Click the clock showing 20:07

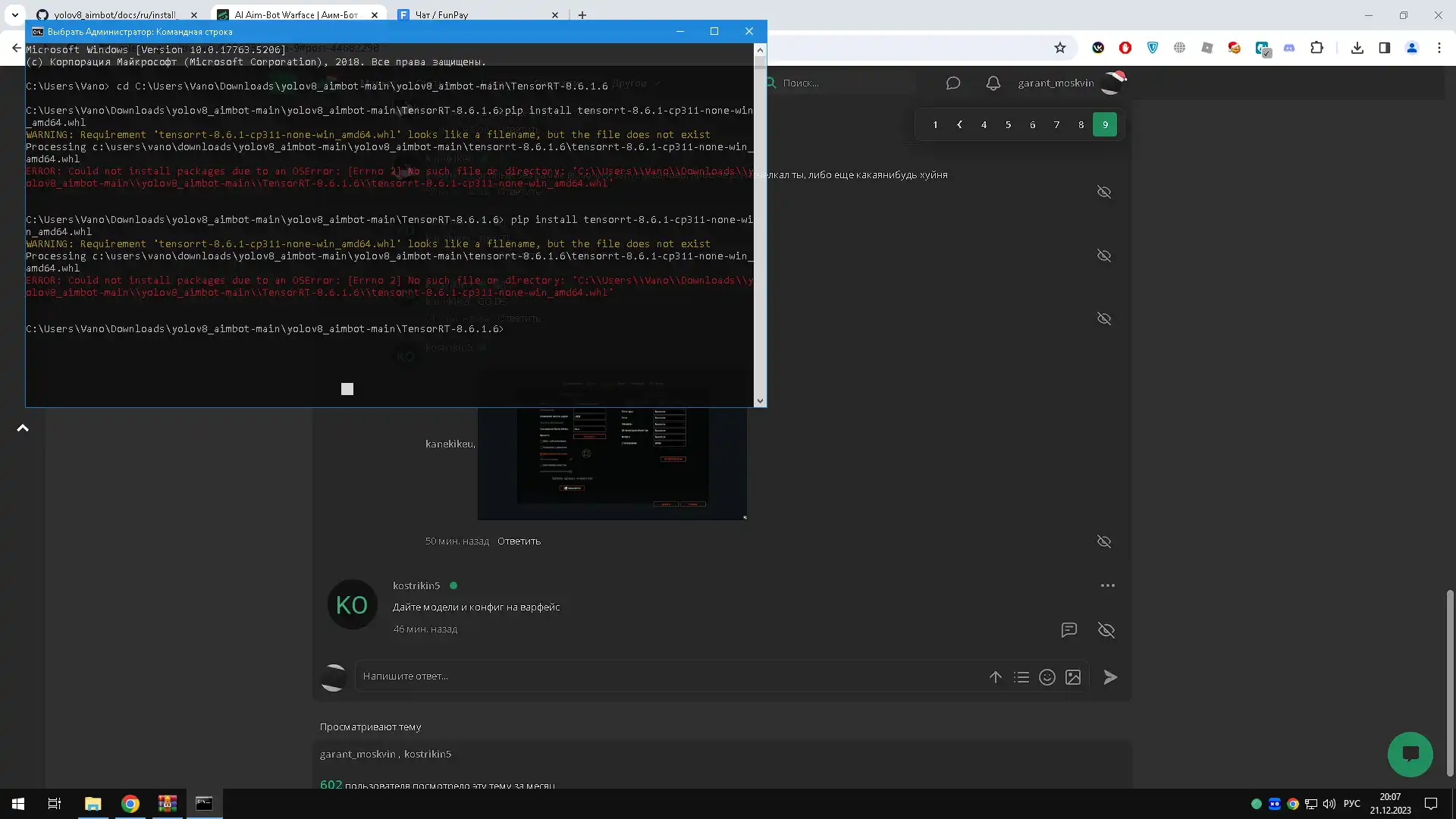[x=1390, y=797]
